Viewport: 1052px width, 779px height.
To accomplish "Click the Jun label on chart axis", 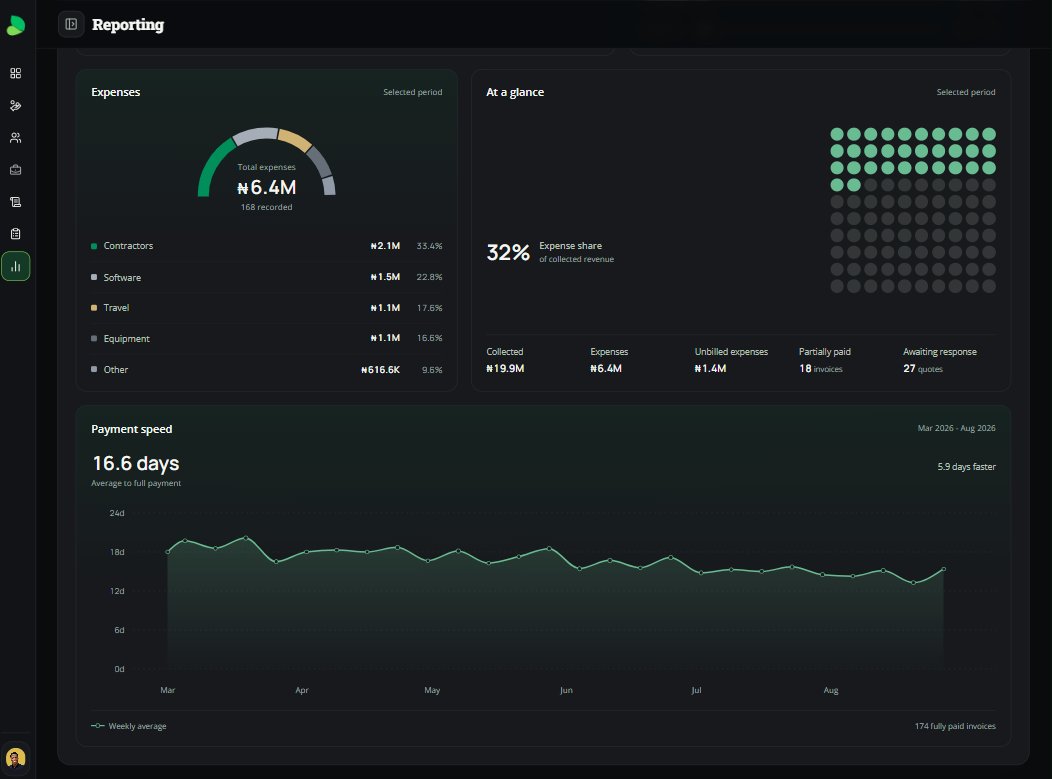I will (x=566, y=690).
